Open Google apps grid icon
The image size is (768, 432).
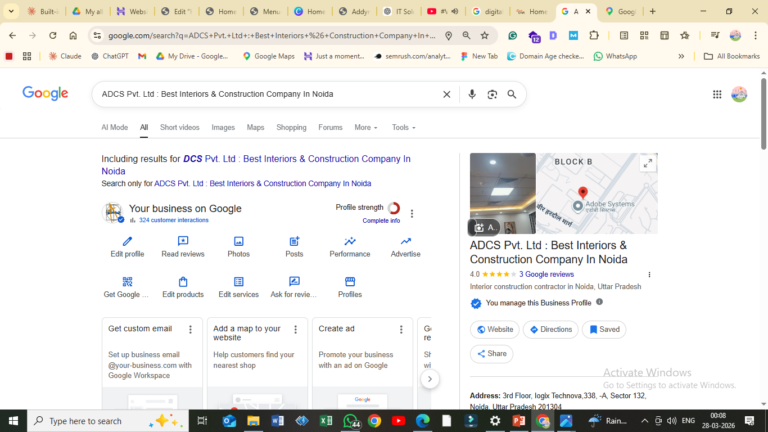pyautogui.click(x=717, y=94)
